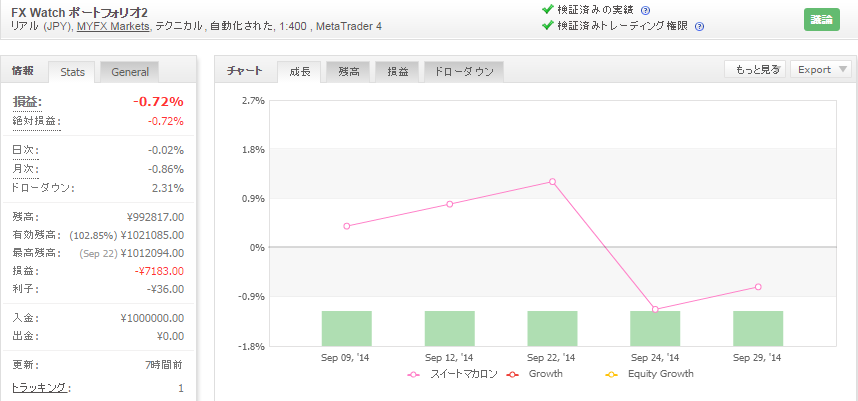Open the トラッキング link
This screenshot has height=401, width=858.
(x=42, y=388)
